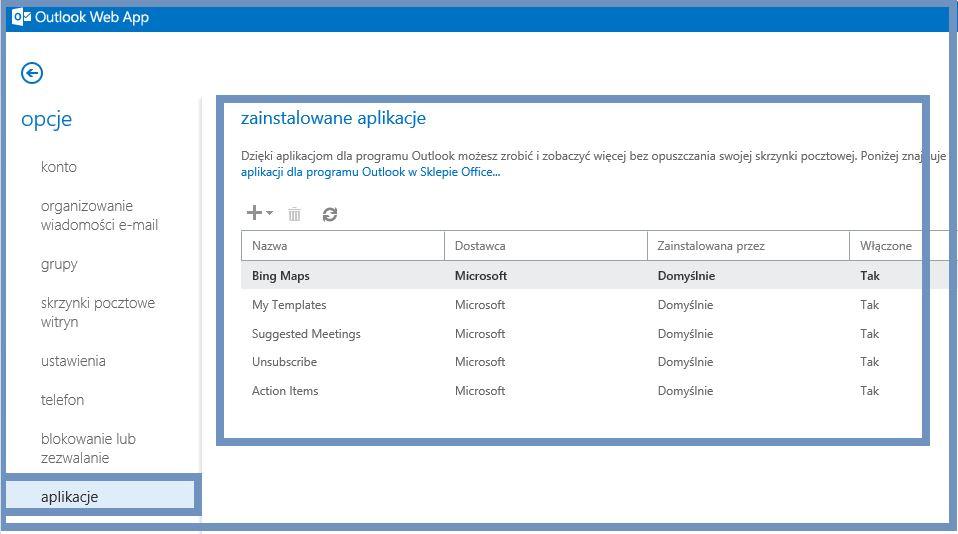Click Microsoft in My Templates row

pyautogui.click(x=480, y=305)
